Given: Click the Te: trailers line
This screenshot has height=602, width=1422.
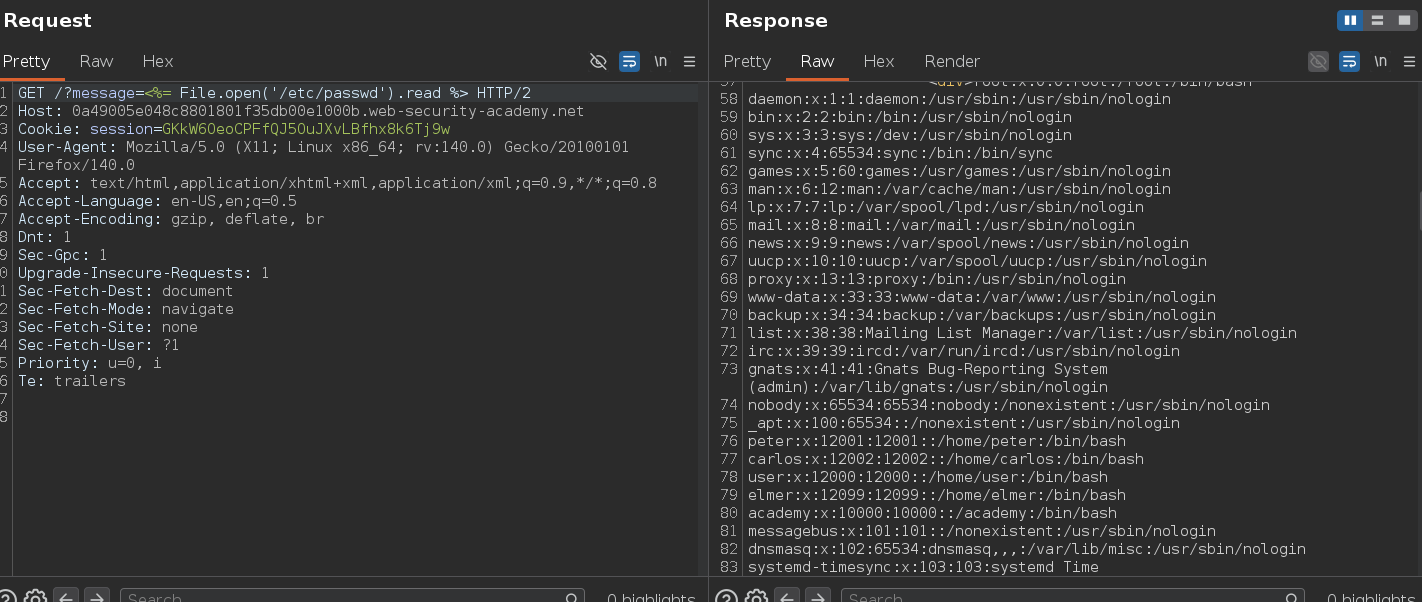Looking at the screenshot, I should pos(71,381).
